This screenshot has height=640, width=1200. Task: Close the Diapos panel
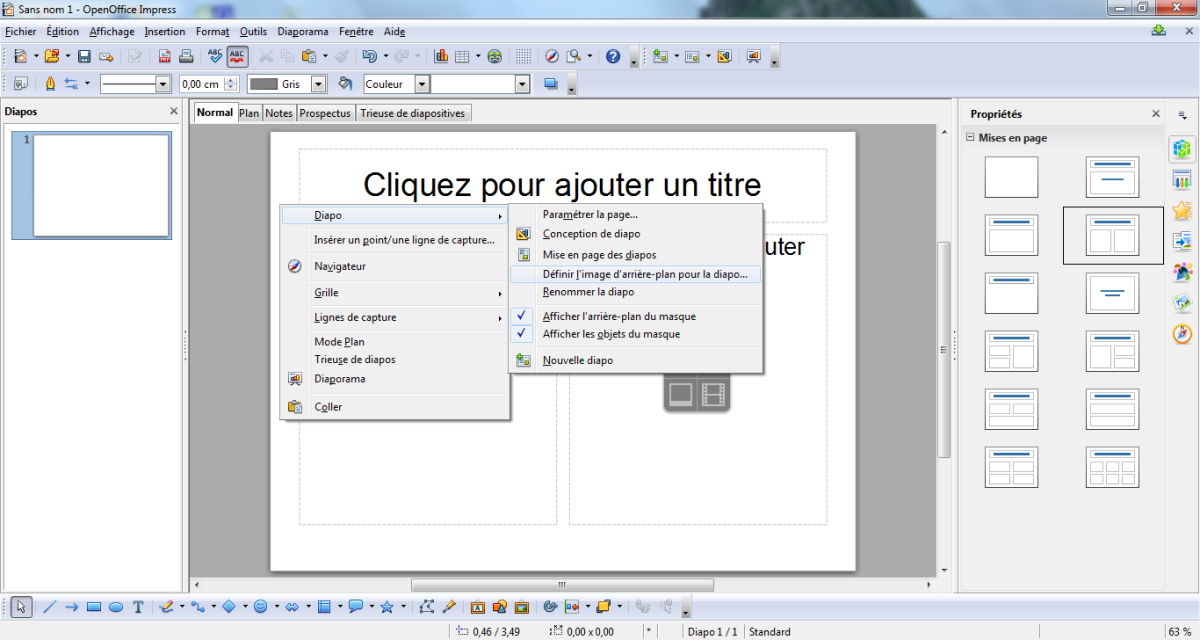(x=173, y=112)
